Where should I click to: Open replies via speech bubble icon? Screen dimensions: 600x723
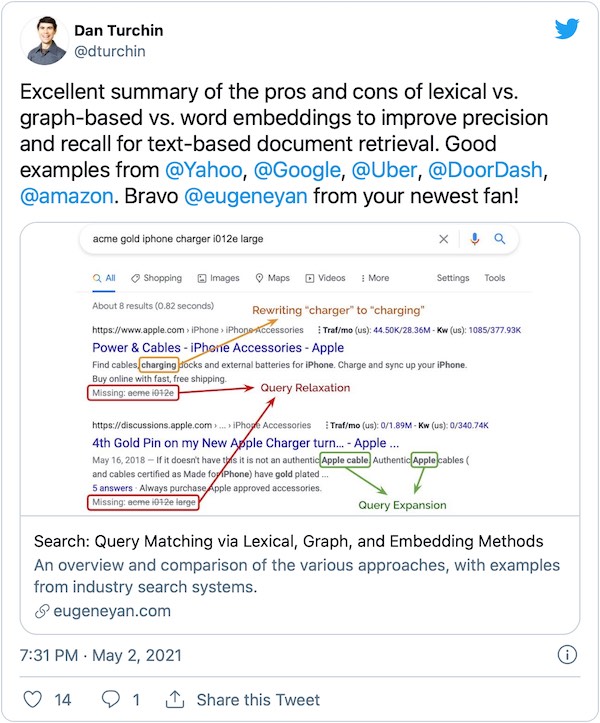111,699
